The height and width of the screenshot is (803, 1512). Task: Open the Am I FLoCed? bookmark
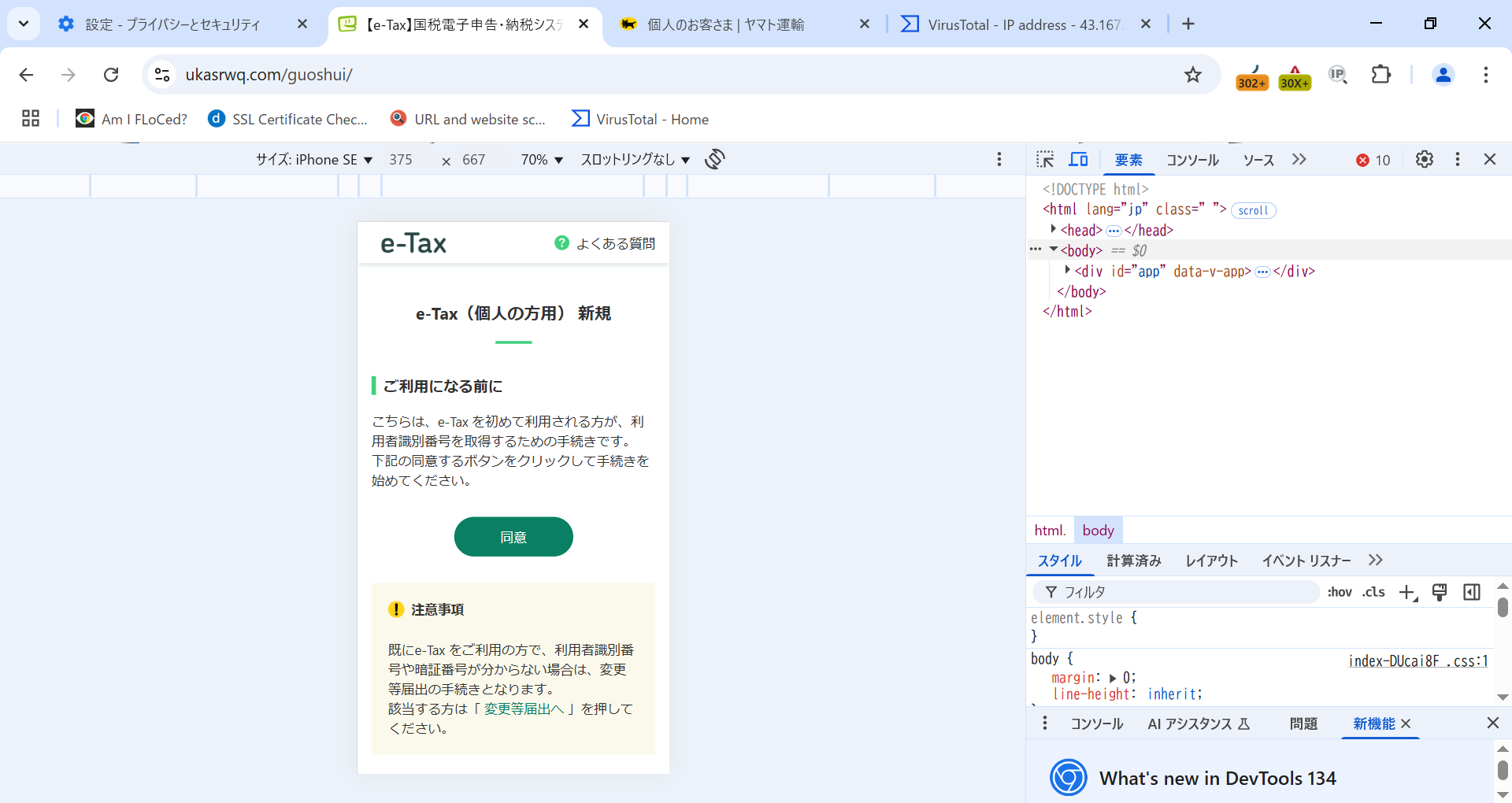132,119
